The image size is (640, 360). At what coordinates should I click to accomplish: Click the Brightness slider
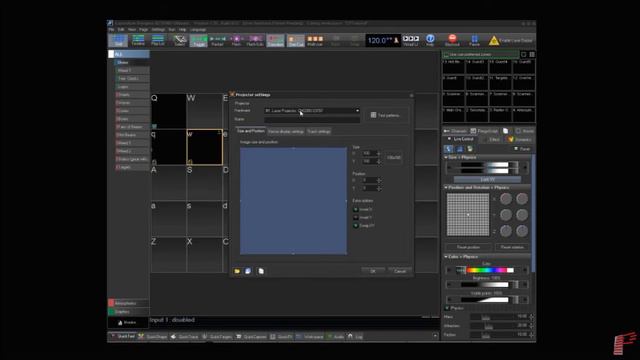click(x=487, y=284)
